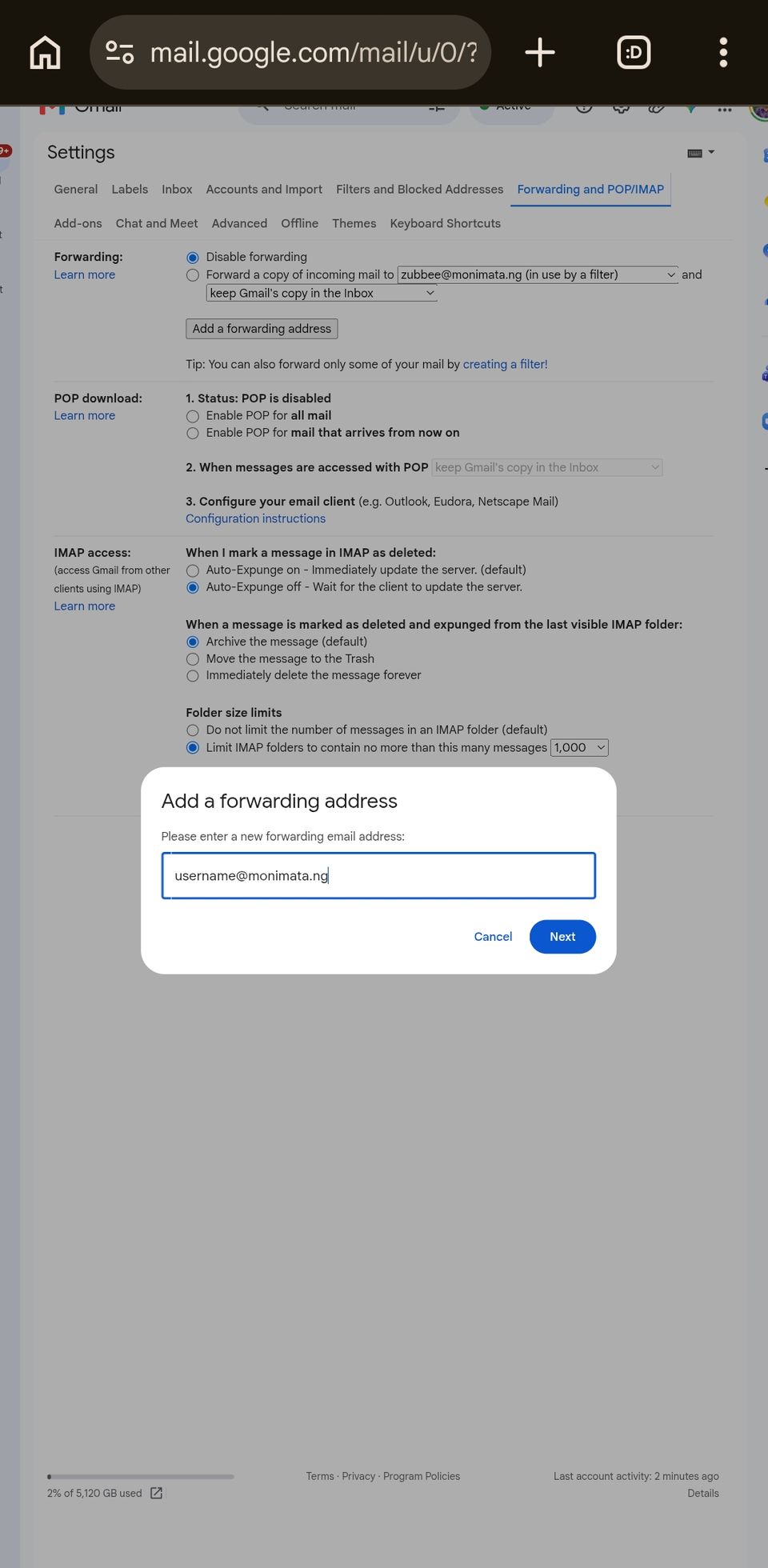
Task: Open POP keep Gmail's copy dropdown
Action: point(547,467)
